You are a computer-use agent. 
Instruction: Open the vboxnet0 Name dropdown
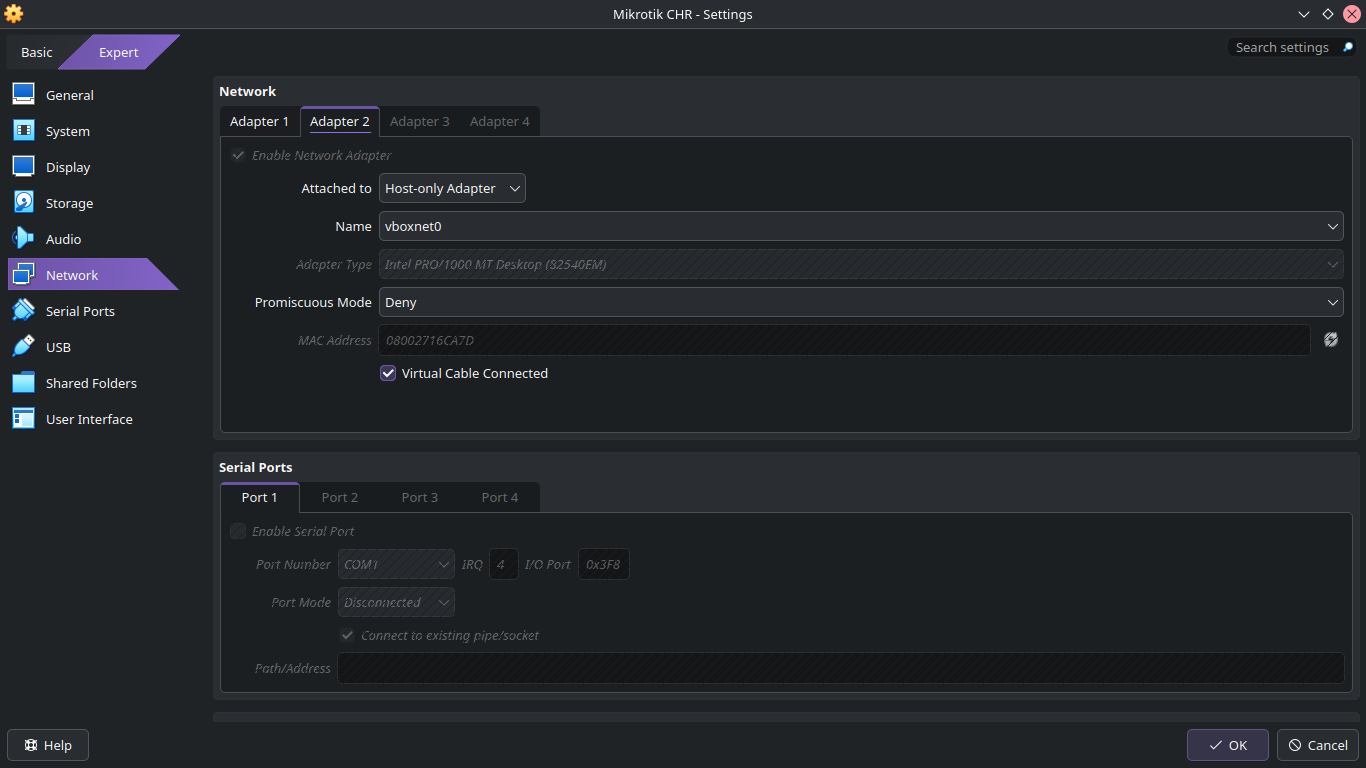coord(861,226)
